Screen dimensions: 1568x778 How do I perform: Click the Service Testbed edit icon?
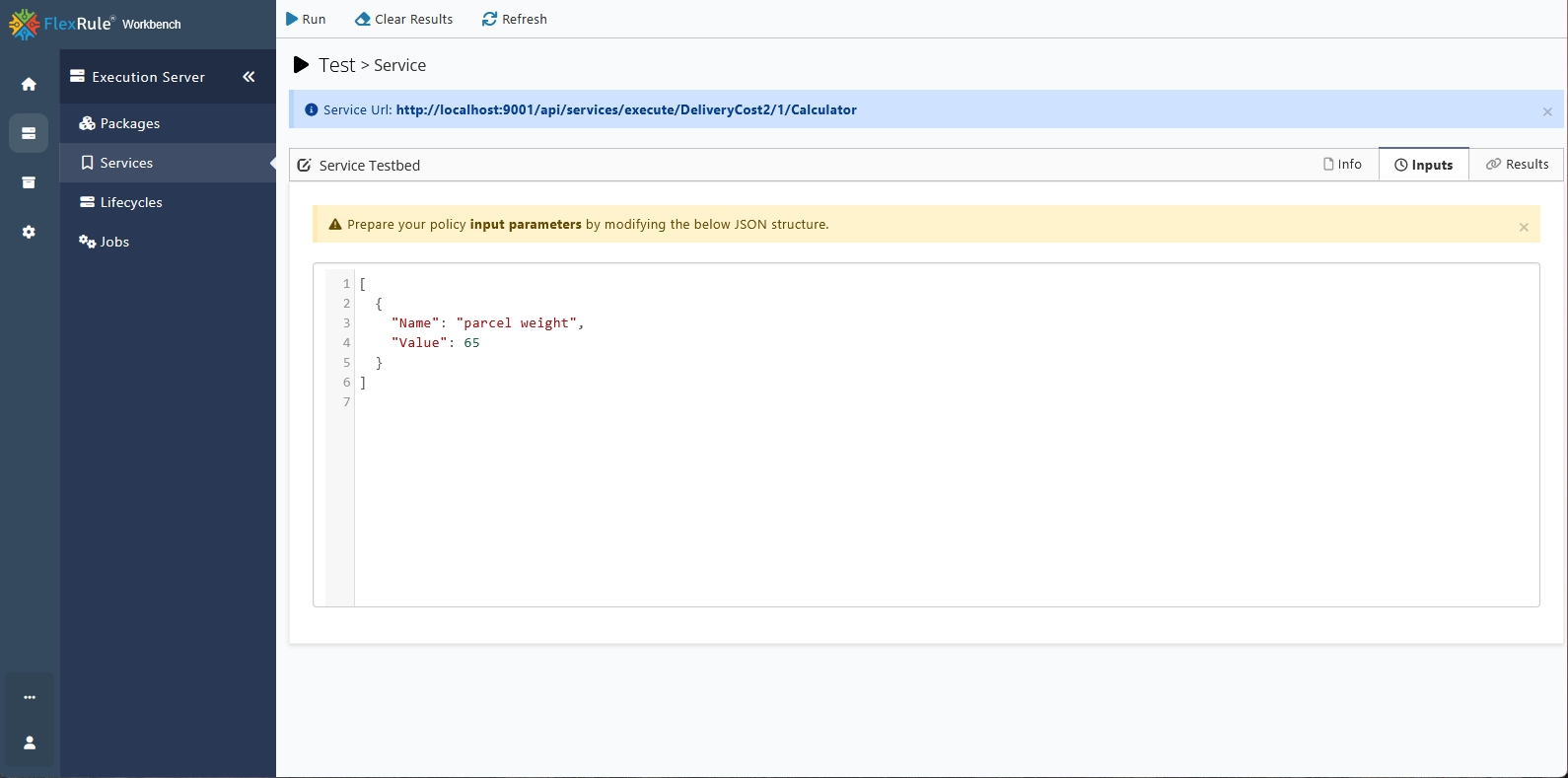point(305,166)
